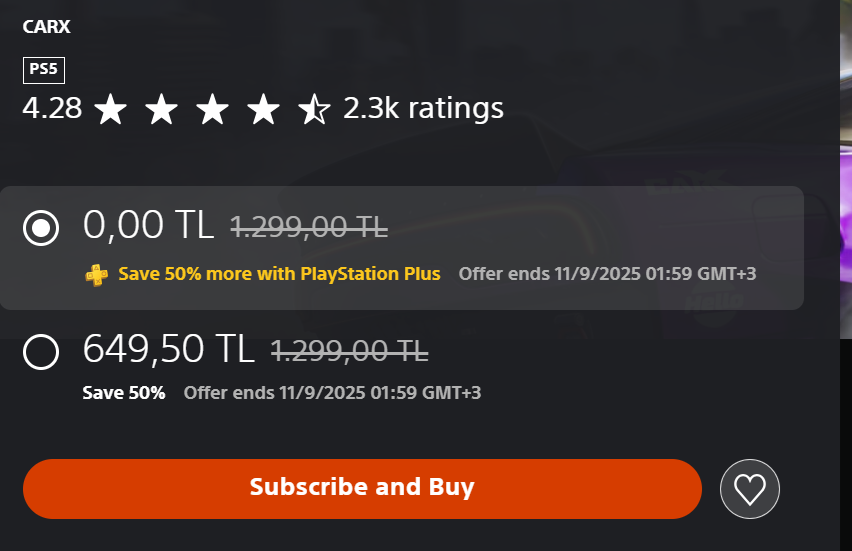Click the PS5 platform badge

point(44,71)
